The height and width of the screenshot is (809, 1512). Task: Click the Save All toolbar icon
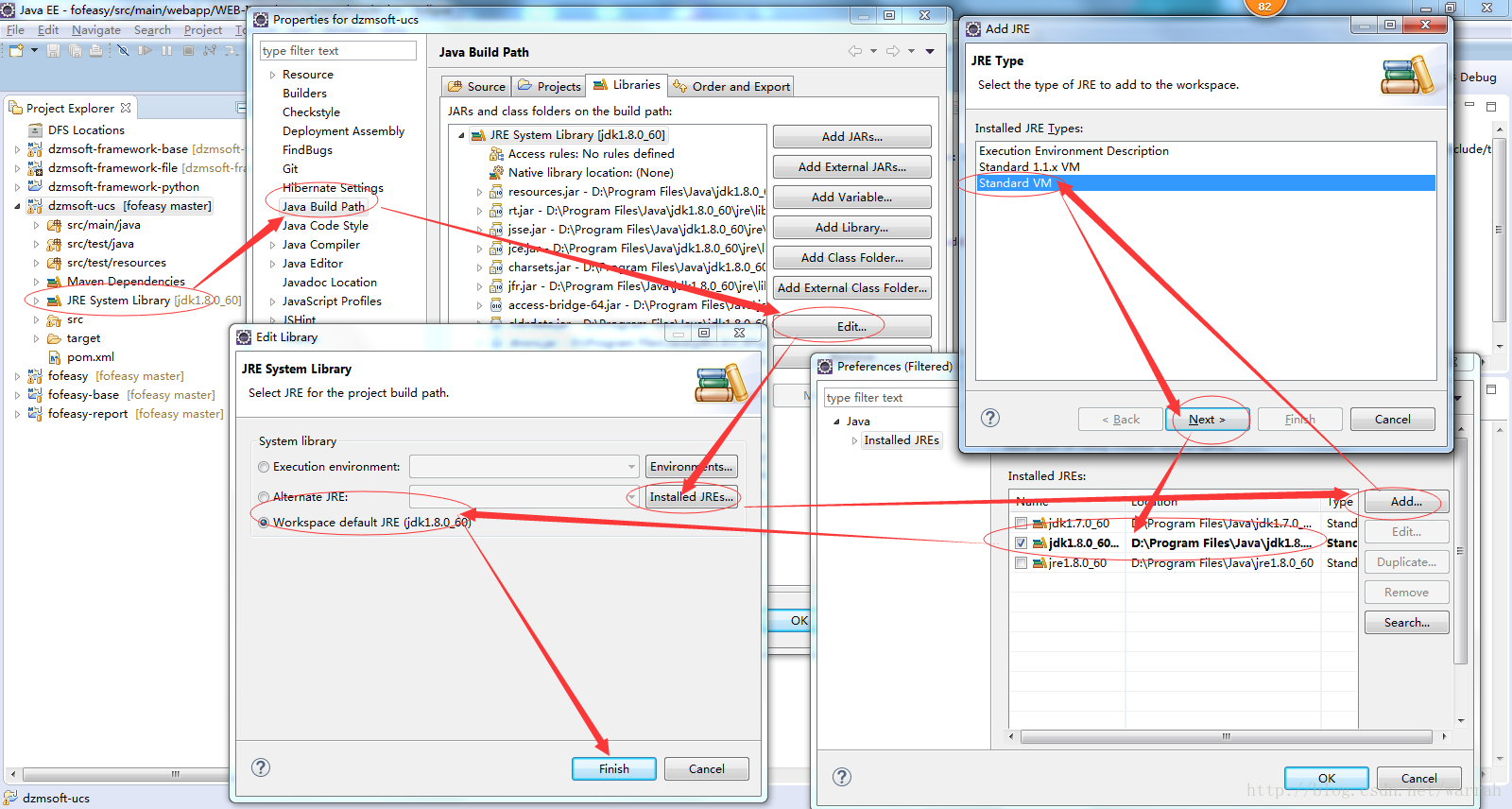[x=75, y=50]
